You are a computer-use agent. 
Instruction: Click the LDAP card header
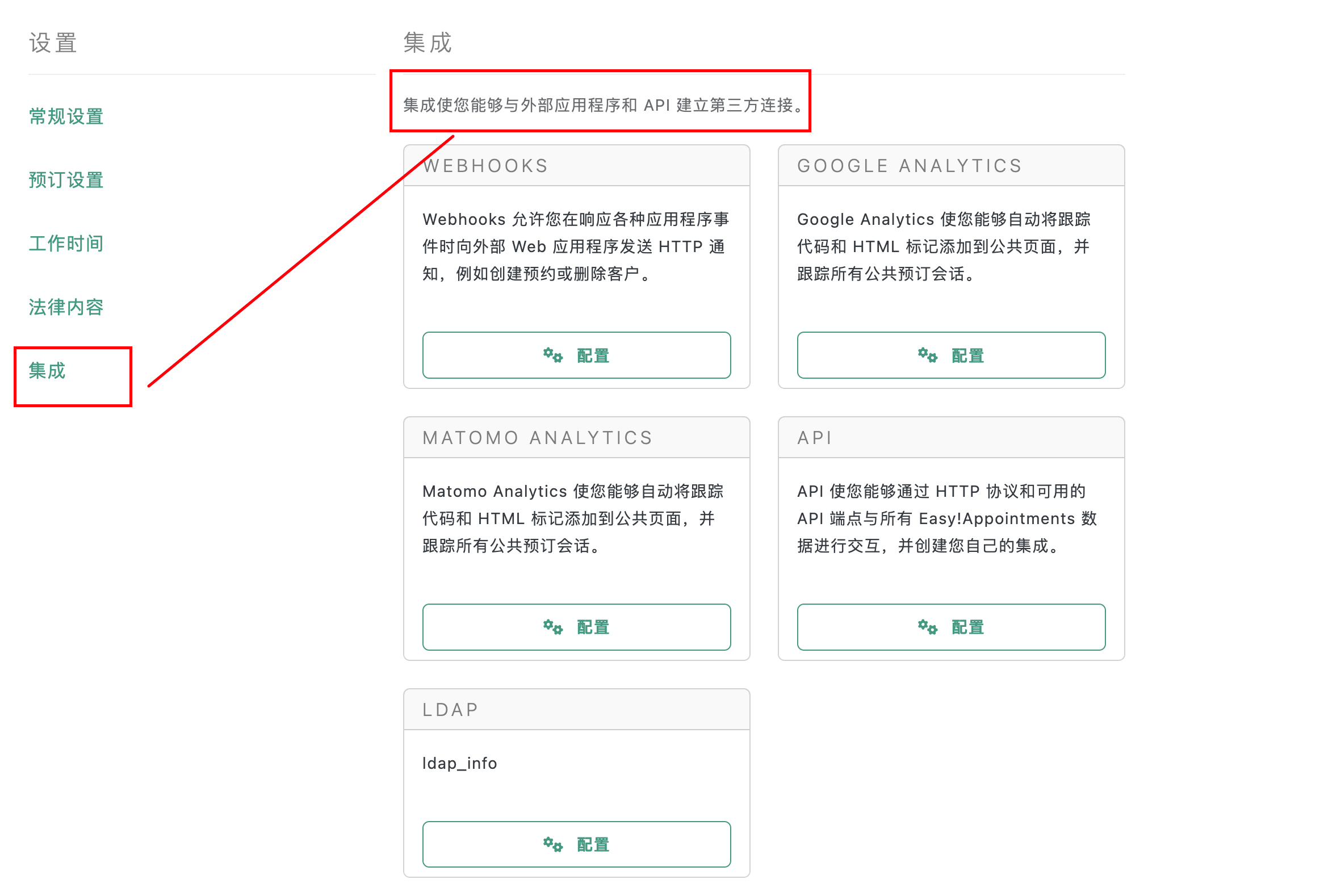576,710
